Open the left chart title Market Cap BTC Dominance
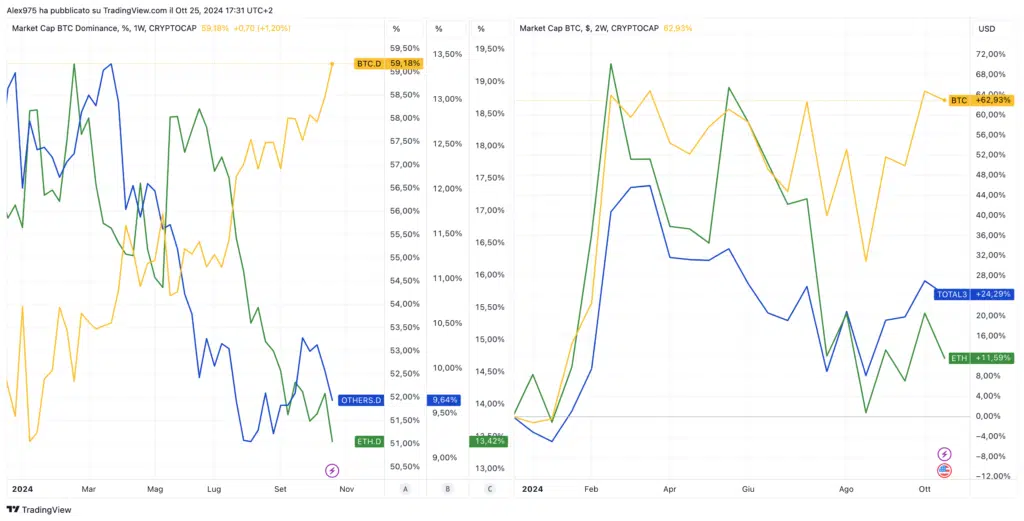The width and height of the screenshot is (1024, 521). [x=97, y=28]
